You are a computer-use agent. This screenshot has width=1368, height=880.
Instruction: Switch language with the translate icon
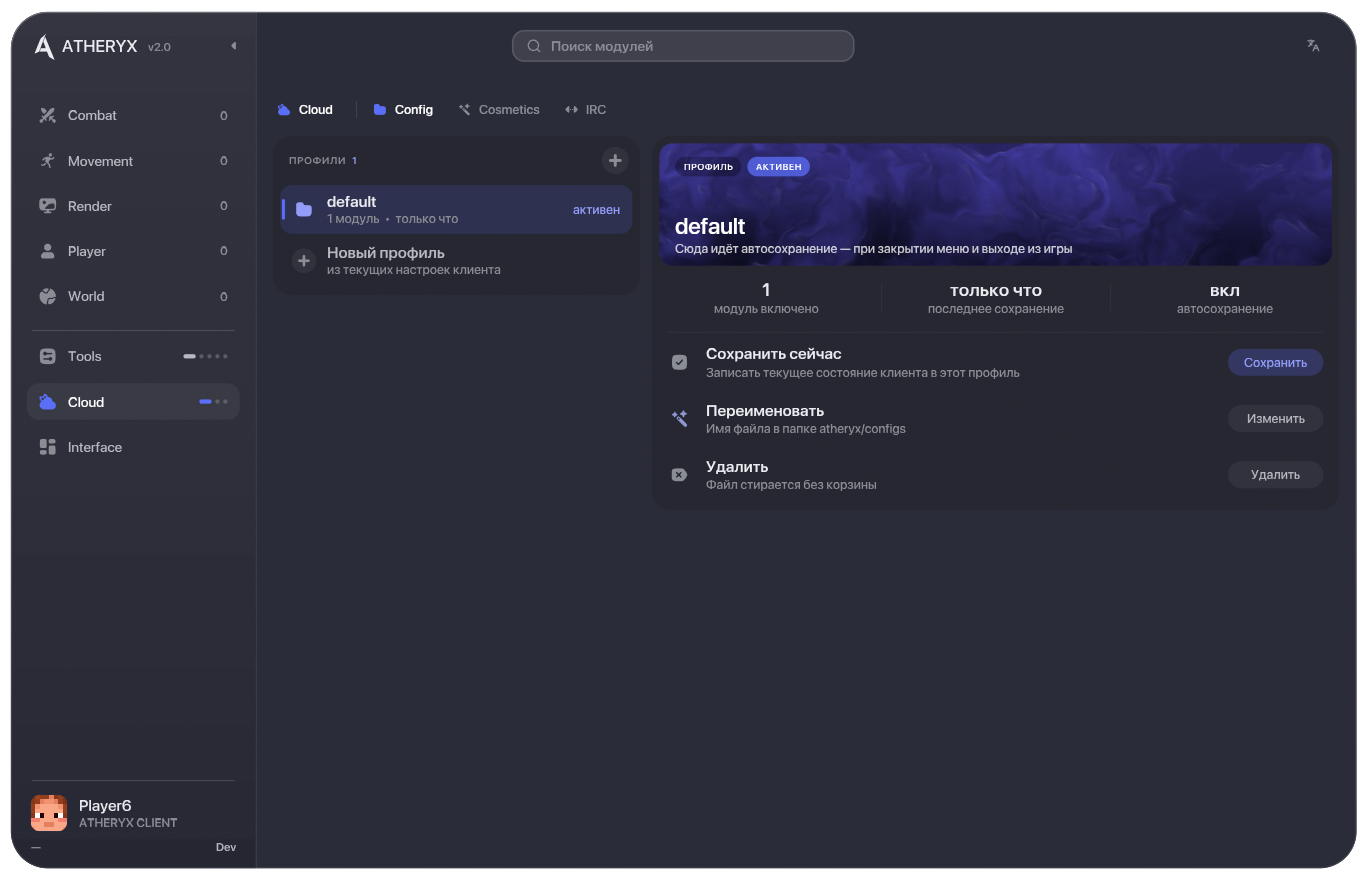pos(1313,45)
